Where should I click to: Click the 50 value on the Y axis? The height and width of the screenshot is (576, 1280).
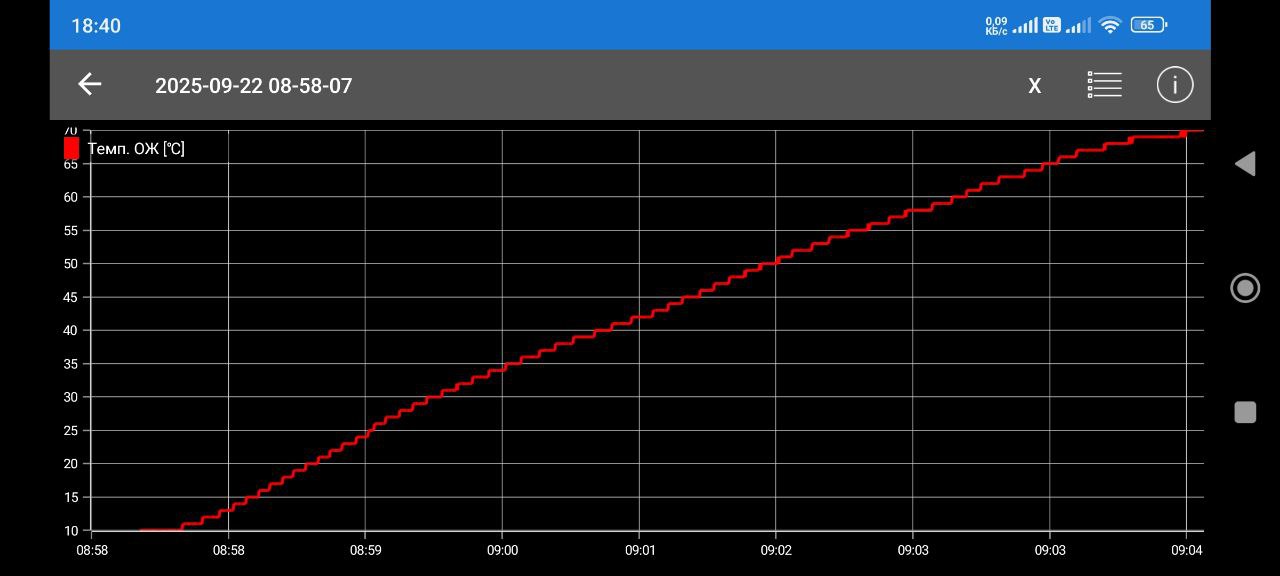pos(71,264)
